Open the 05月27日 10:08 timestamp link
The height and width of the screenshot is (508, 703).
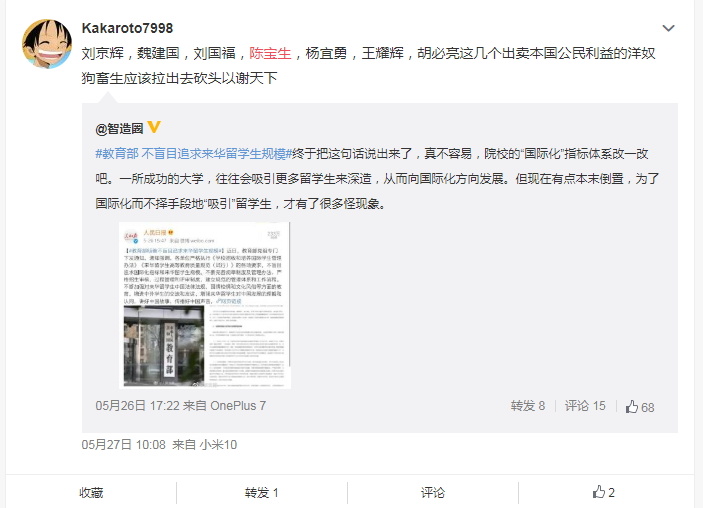click(x=124, y=445)
